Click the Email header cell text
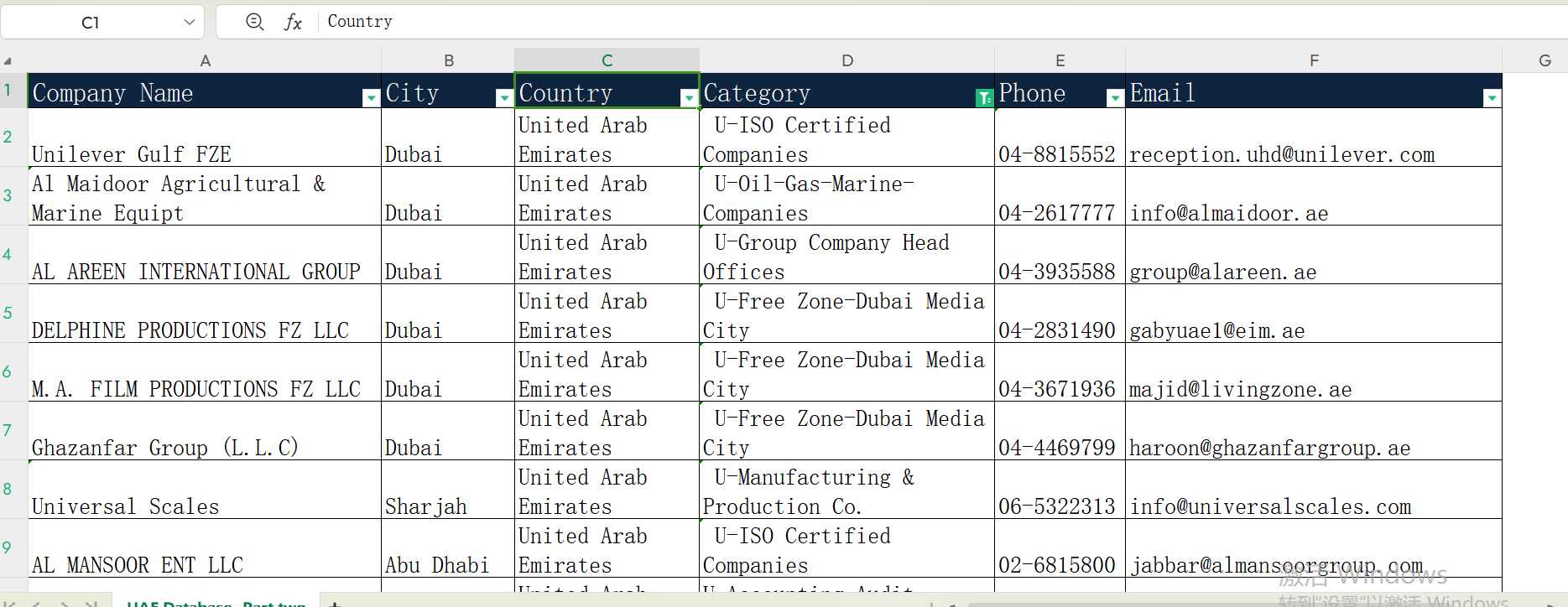The image size is (1568, 607). pos(1162,93)
